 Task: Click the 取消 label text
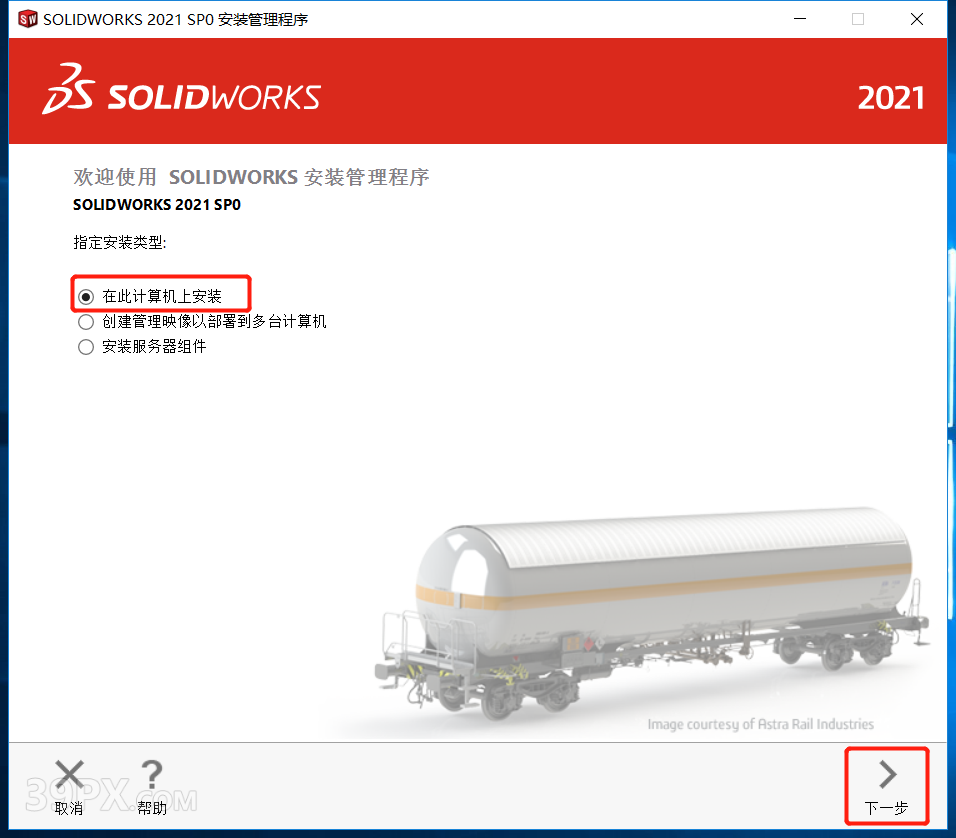pos(69,809)
